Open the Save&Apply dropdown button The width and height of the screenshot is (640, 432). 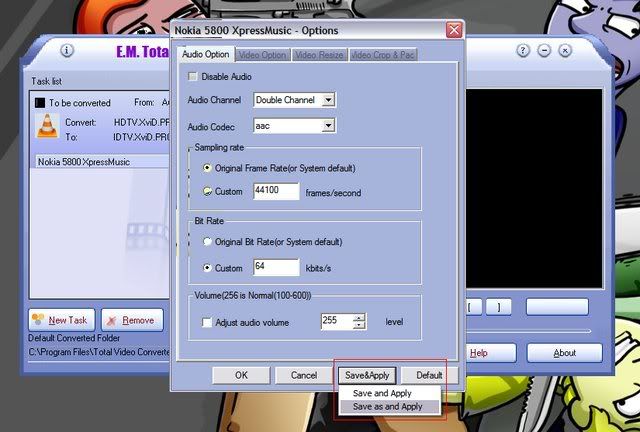368,375
